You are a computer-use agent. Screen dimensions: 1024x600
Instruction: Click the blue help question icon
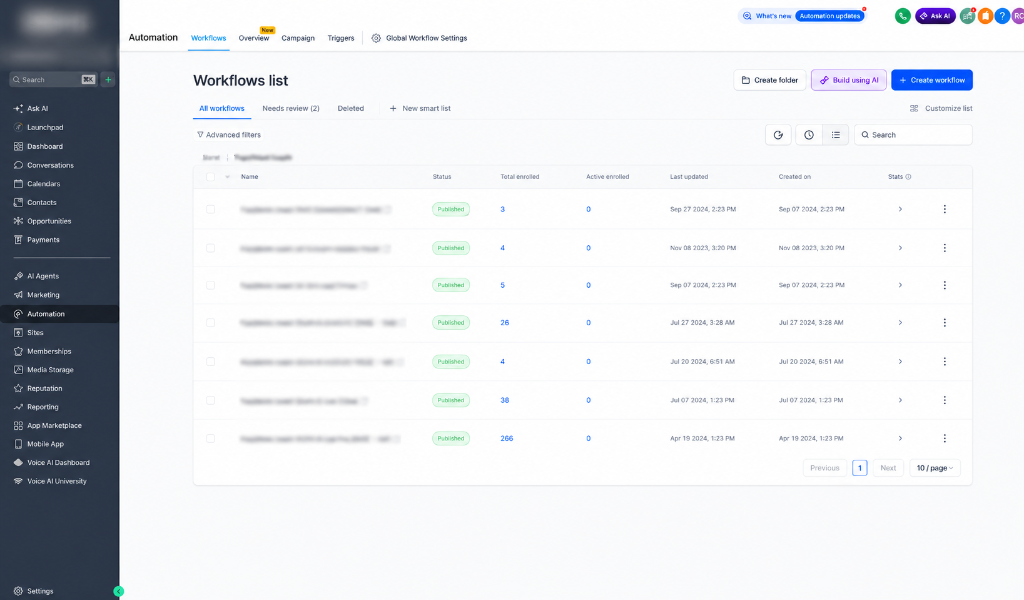point(1002,16)
